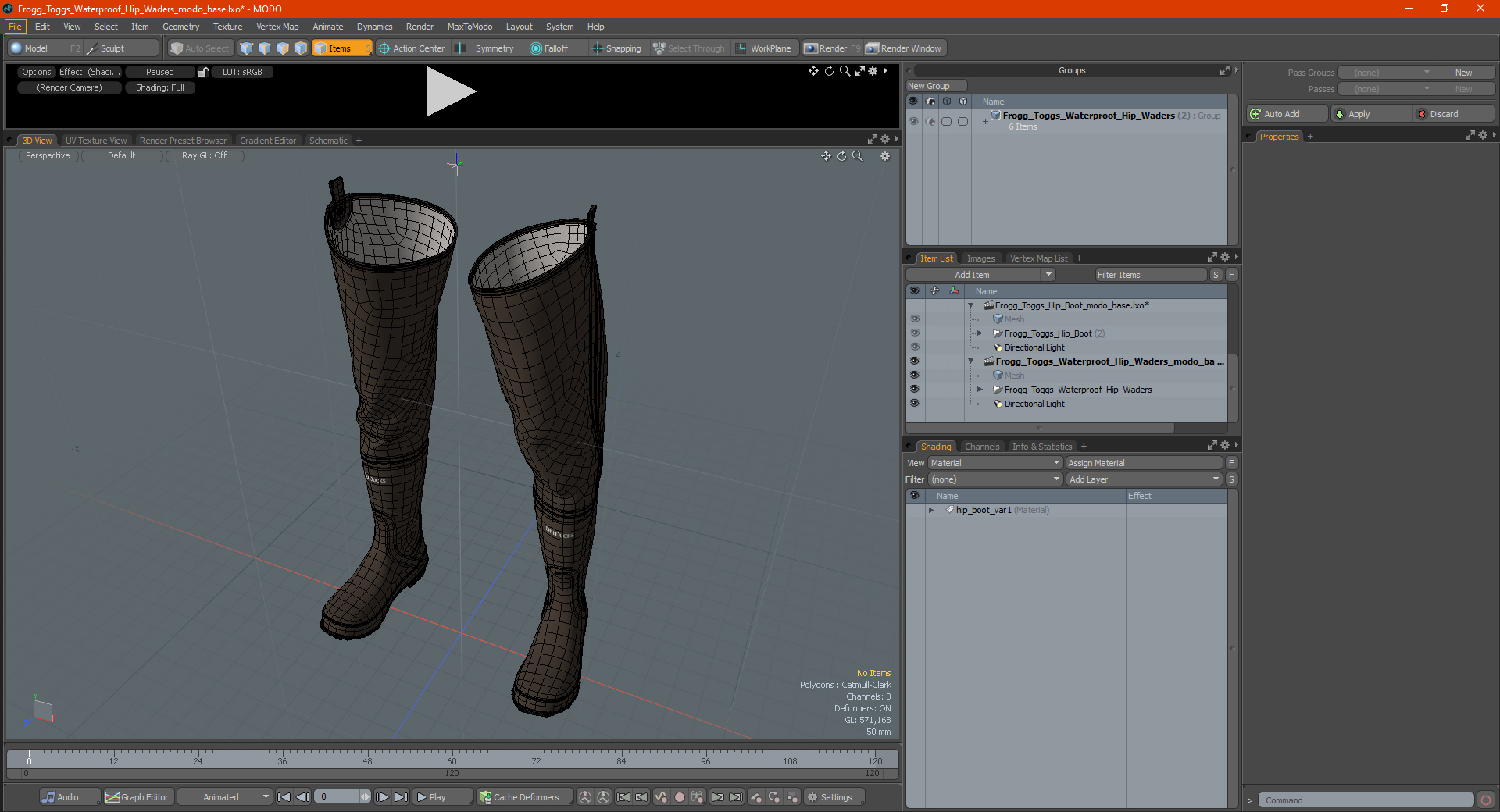This screenshot has width=1500, height=812.
Task: Activate Items selection mode
Action: pos(341,48)
